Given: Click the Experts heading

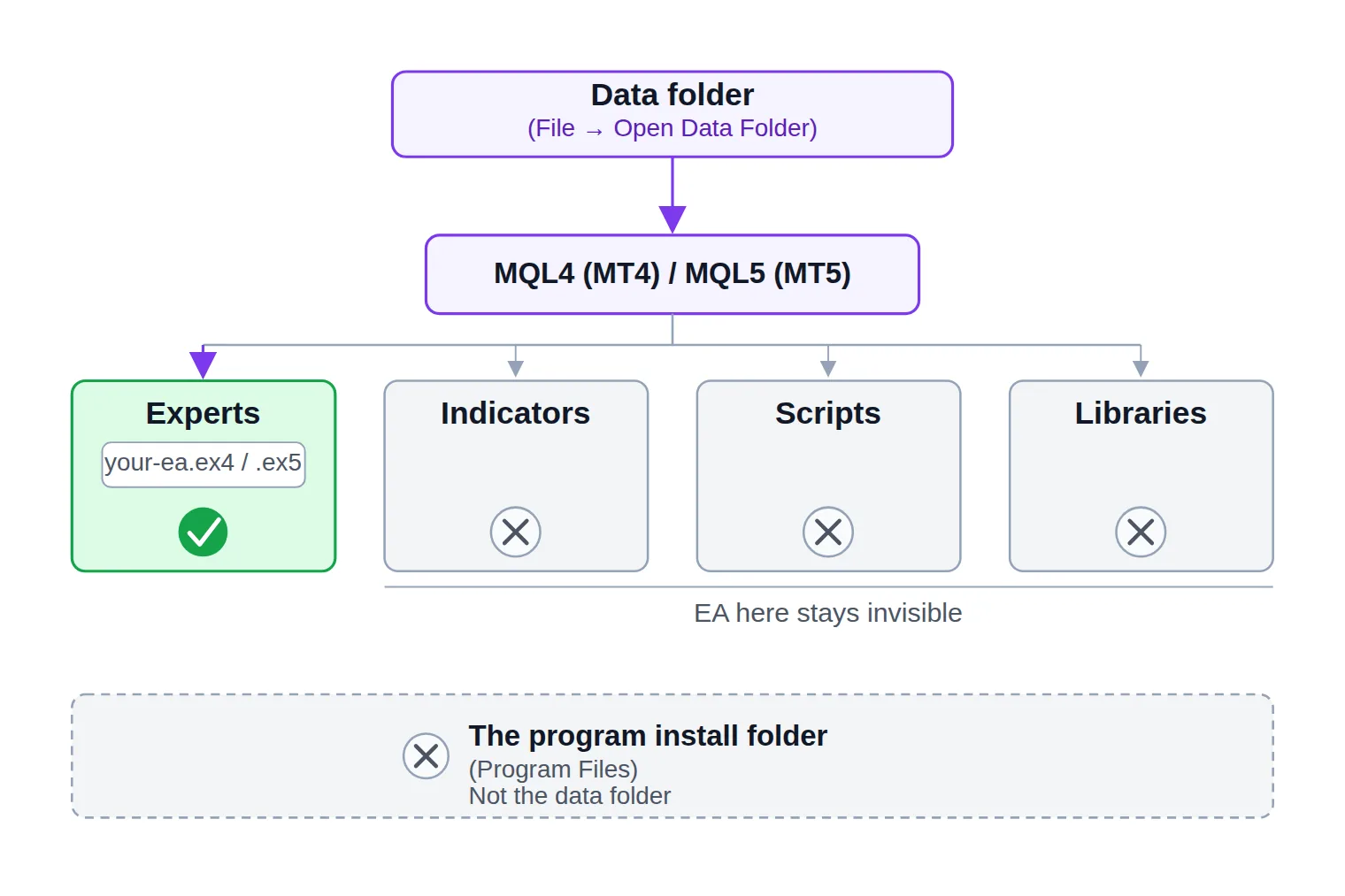Looking at the screenshot, I should coord(203,413).
